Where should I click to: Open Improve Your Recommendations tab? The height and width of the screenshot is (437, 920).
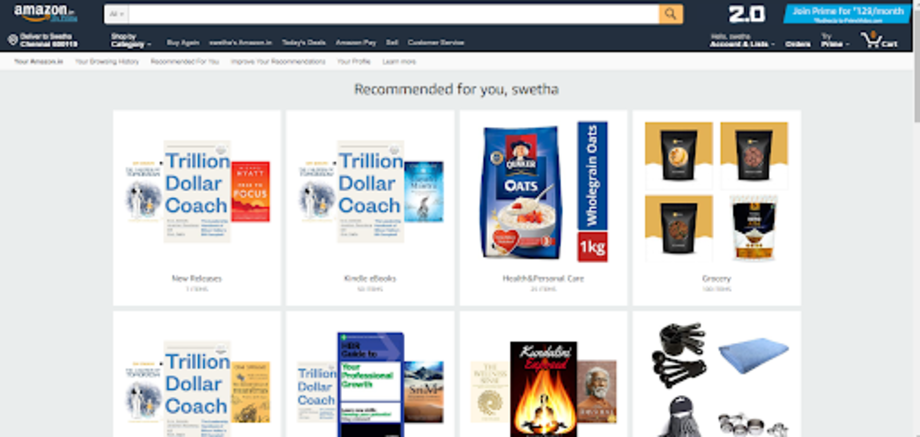(x=278, y=62)
